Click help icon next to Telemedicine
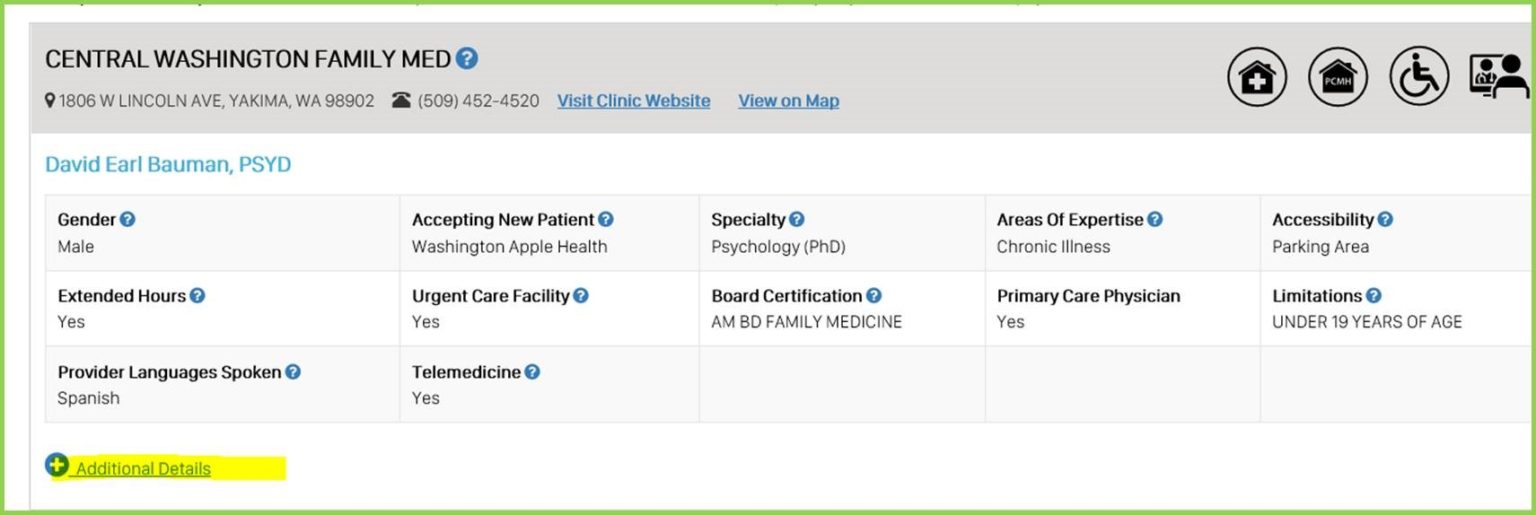 point(532,372)
